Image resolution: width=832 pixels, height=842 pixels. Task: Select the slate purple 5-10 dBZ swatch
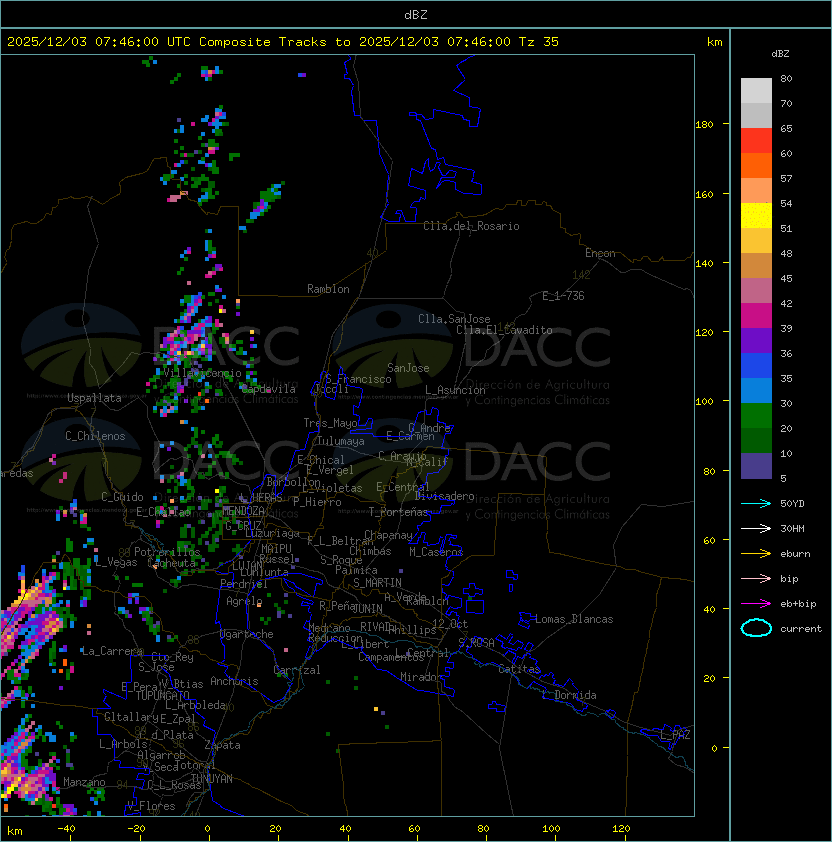(756, 466)
